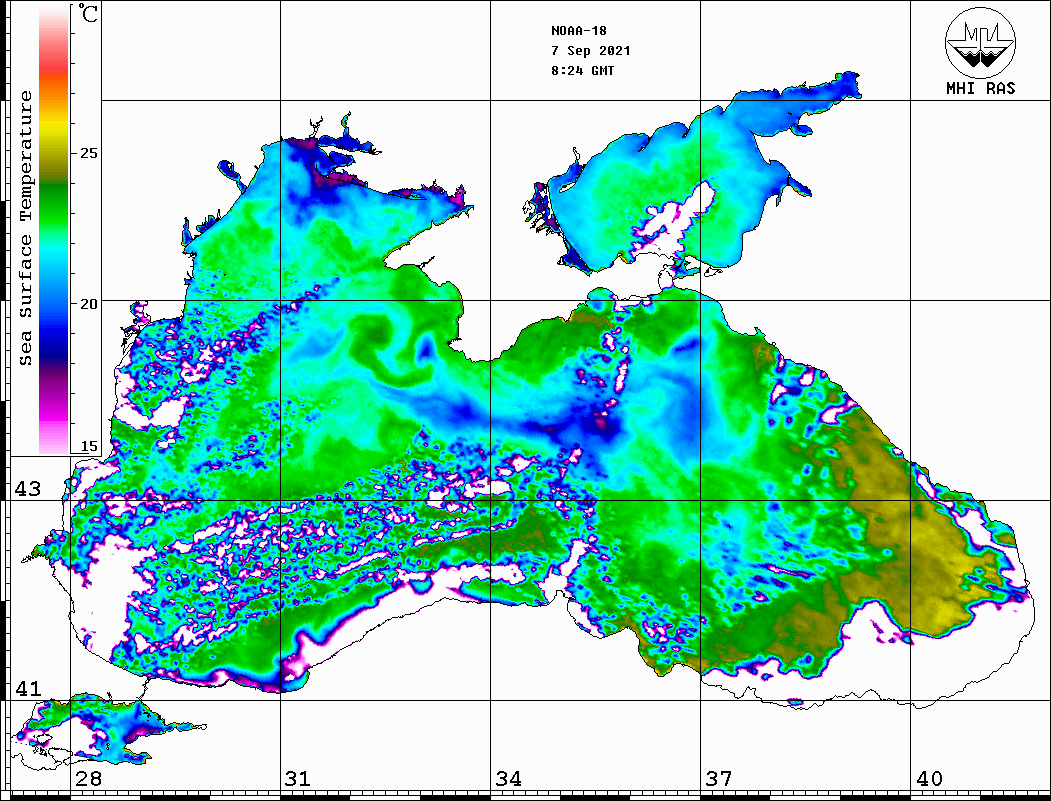Click the MHI RAS circular logo

(980, 42)
